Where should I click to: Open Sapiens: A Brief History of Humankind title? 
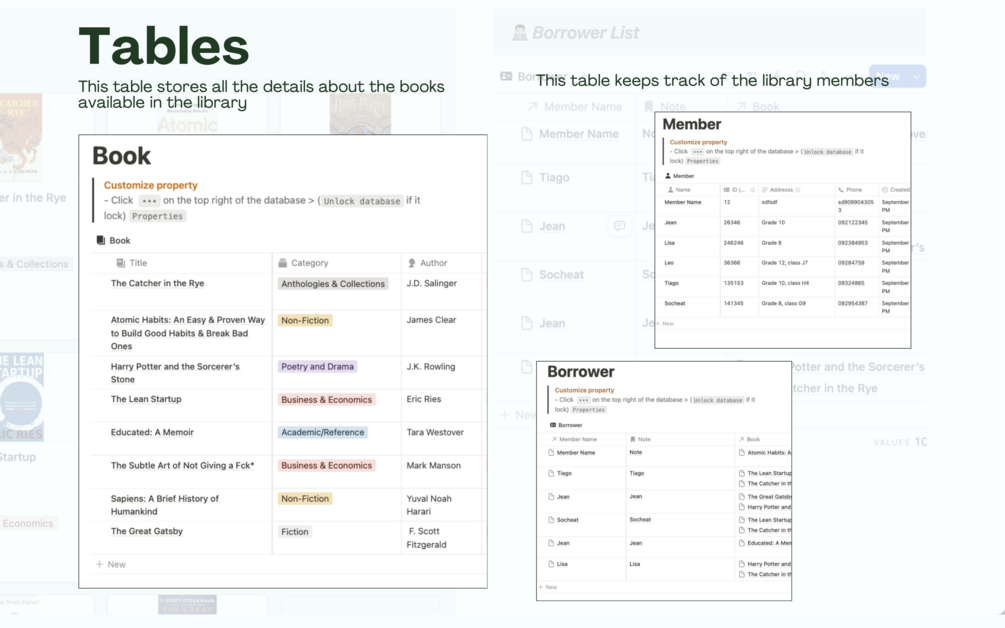pyautogui.click(x=165, y=505)
